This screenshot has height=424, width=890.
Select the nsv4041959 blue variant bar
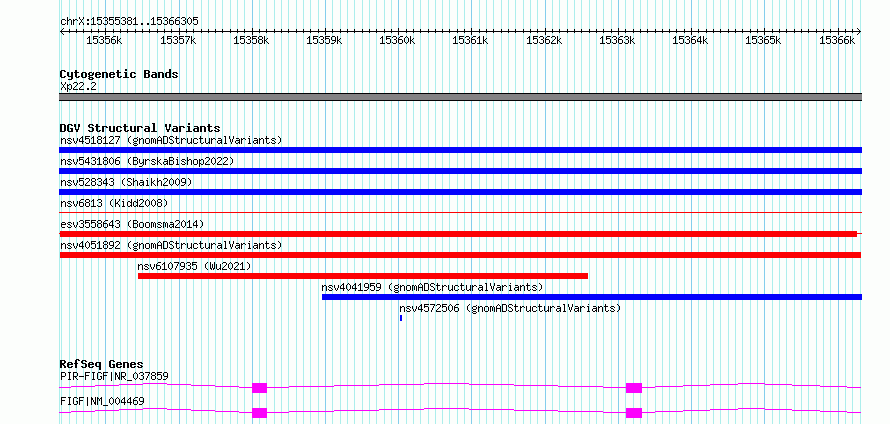[x=592, y=297]
